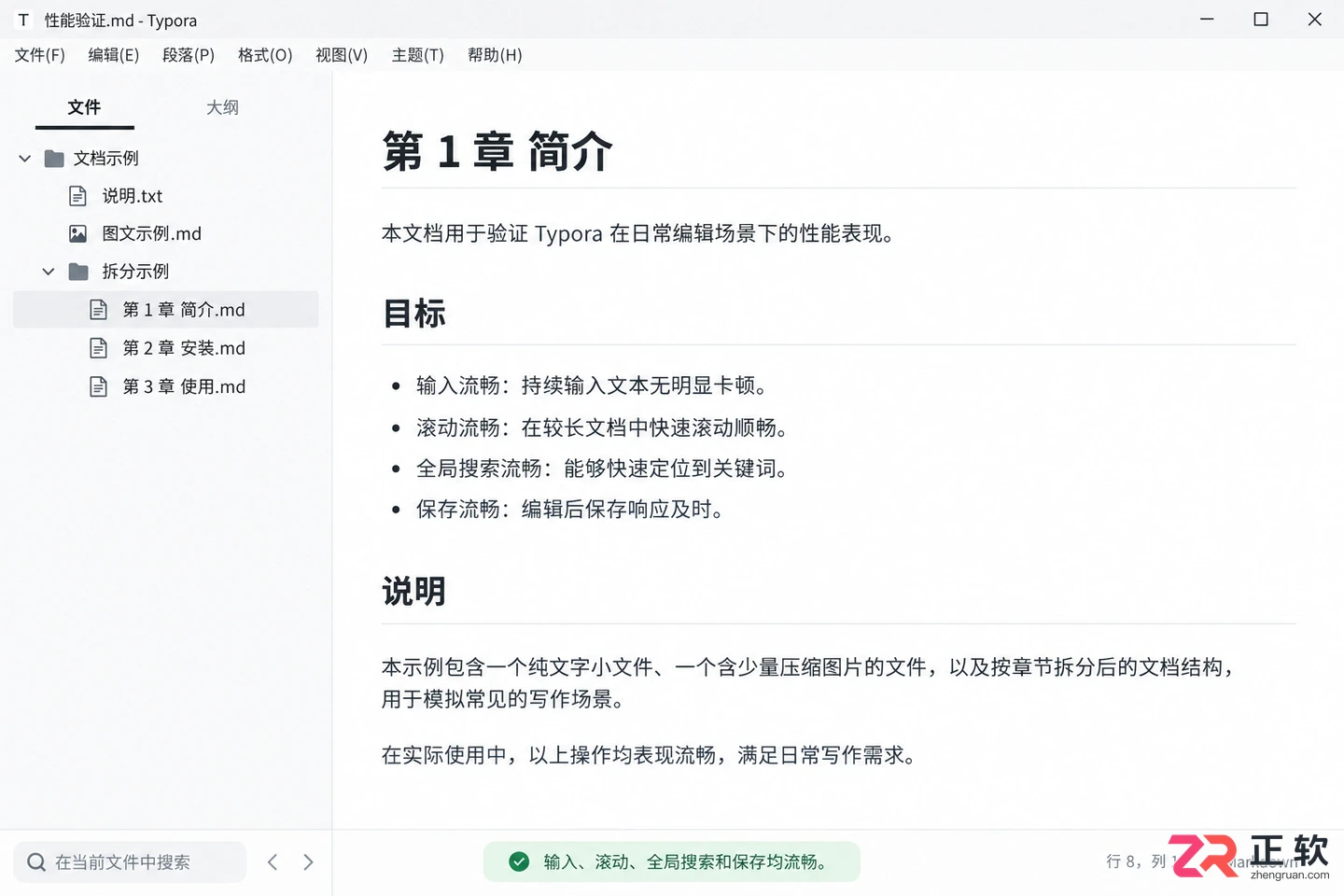Open the 段落(P) menu

click(189, 55)
